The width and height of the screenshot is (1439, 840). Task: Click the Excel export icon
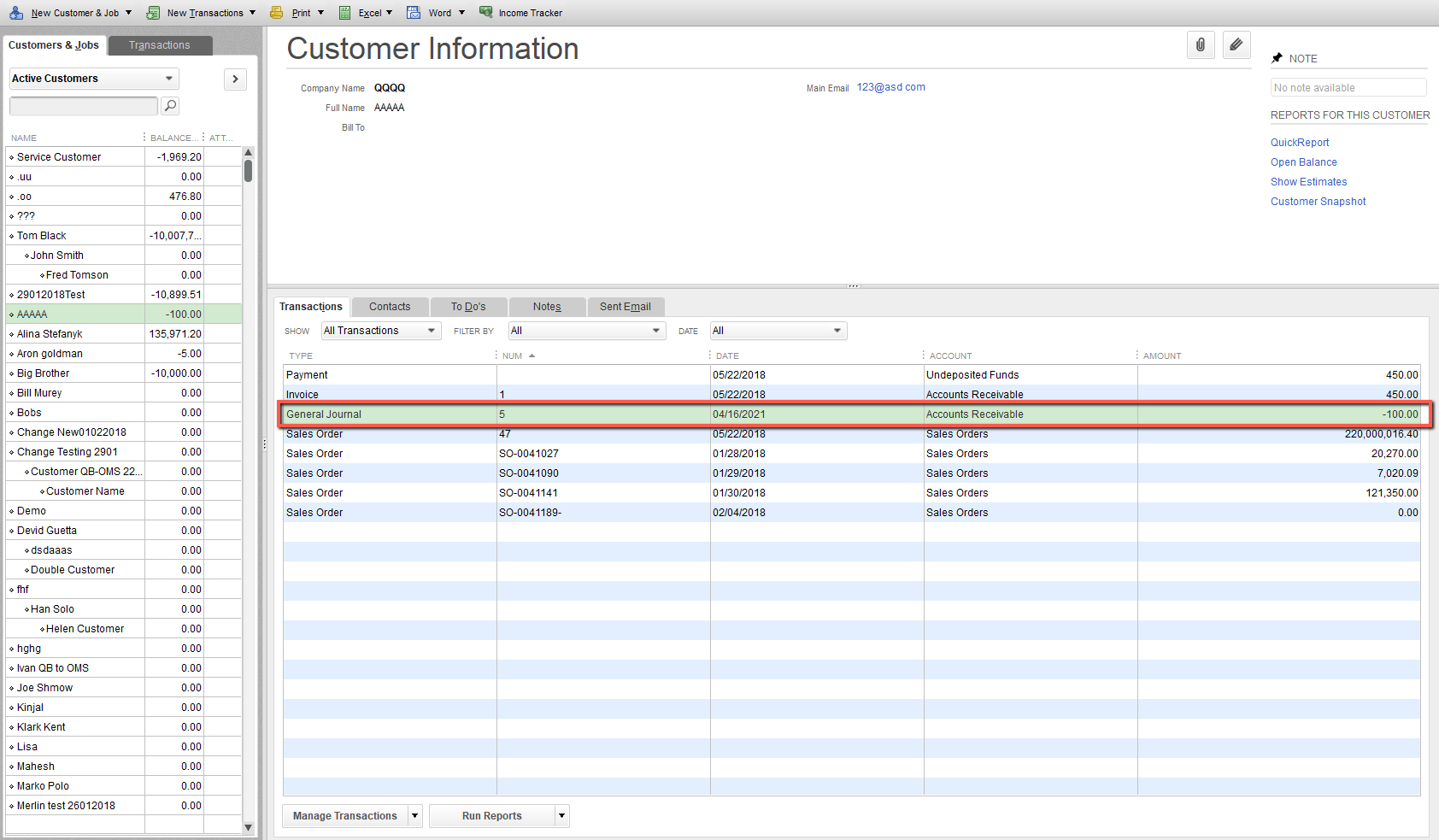344,13
